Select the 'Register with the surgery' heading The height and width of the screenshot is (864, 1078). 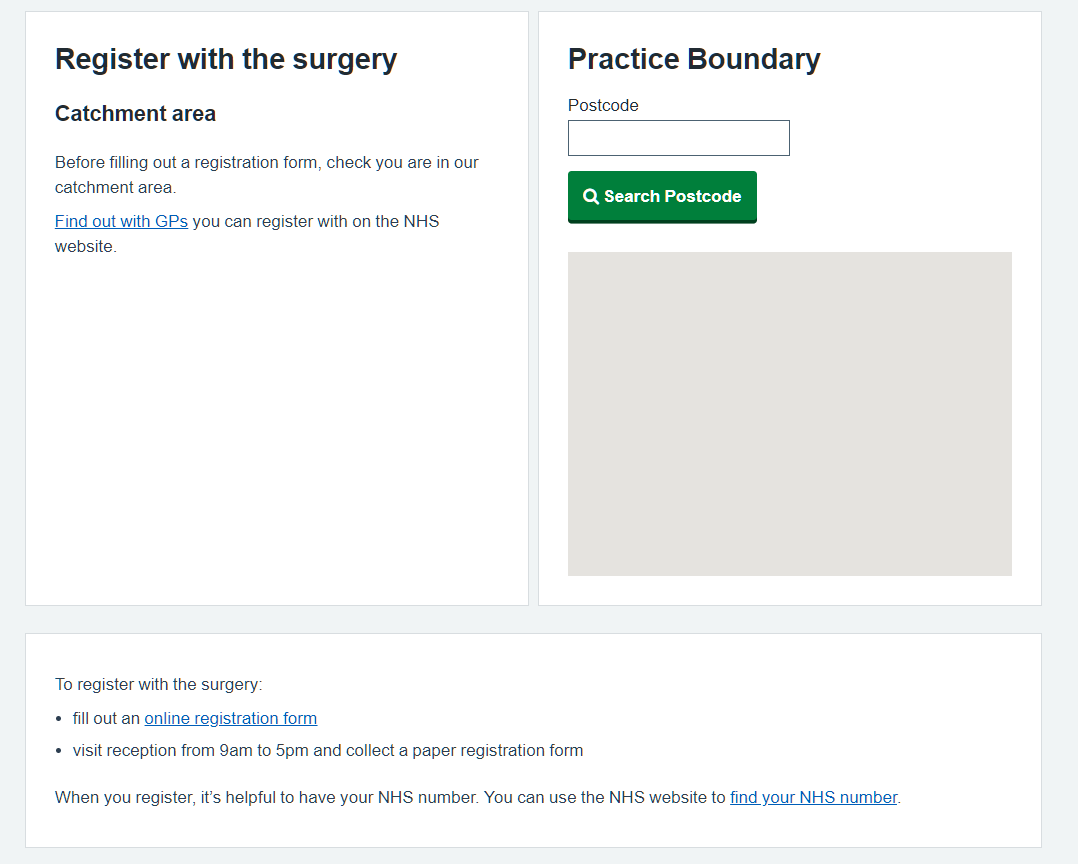pos(225,59)
